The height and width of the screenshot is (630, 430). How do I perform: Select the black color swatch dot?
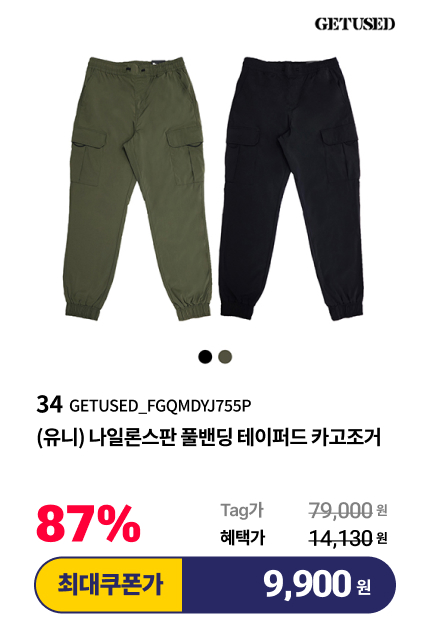coord(205,357)
